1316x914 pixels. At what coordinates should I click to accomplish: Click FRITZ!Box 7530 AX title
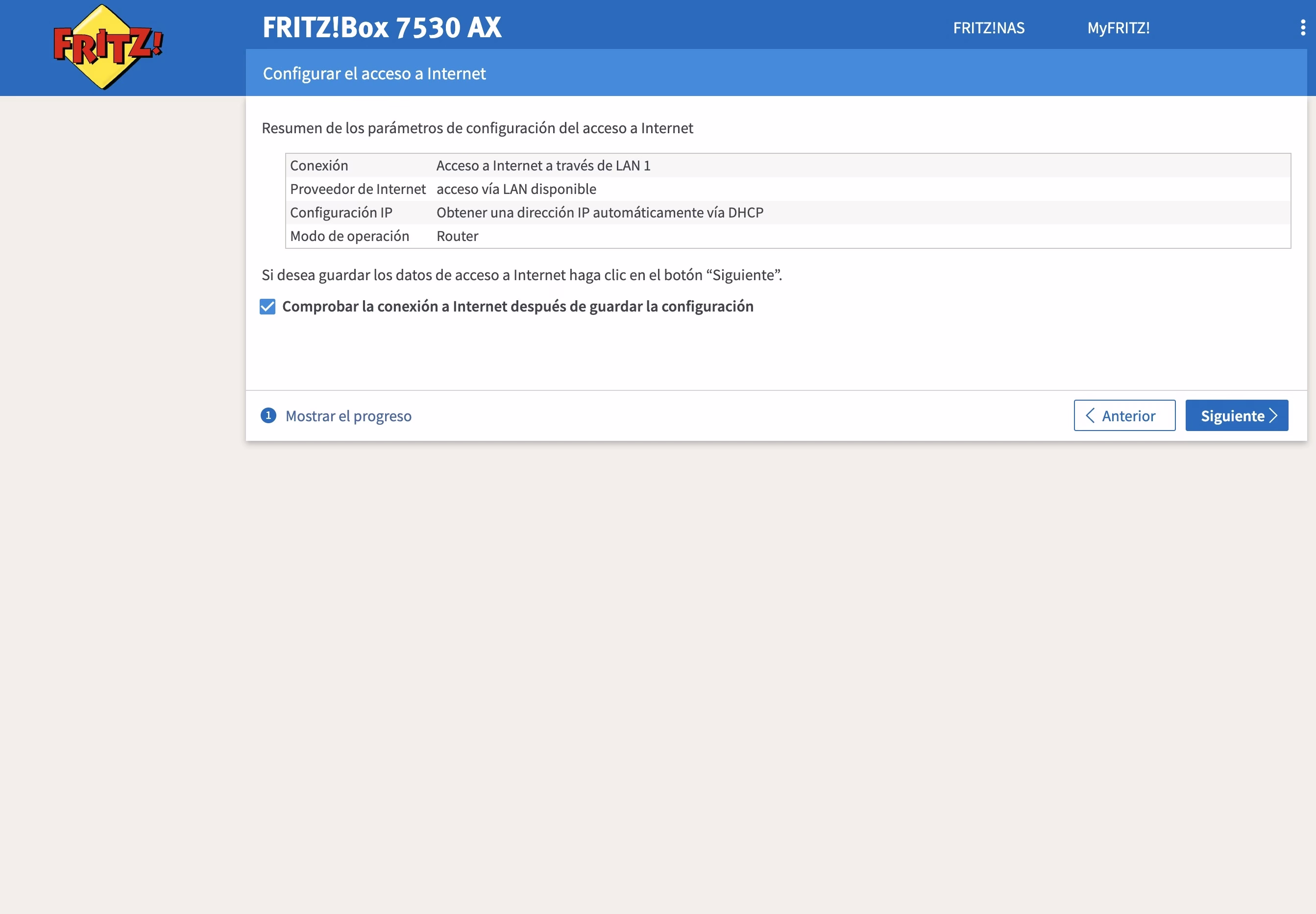click(382, 27)
